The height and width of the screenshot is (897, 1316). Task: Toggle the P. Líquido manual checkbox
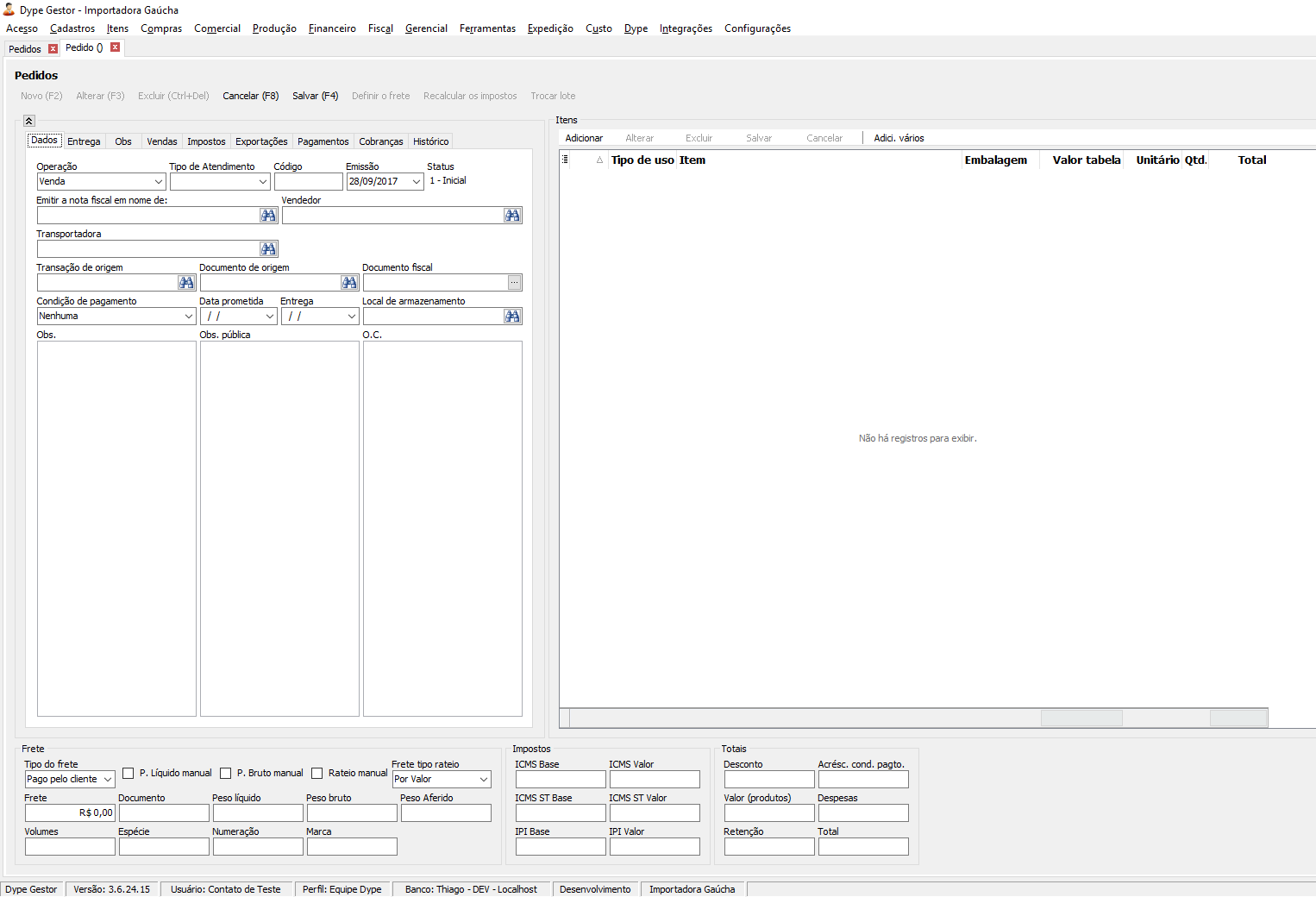[128, 774]
